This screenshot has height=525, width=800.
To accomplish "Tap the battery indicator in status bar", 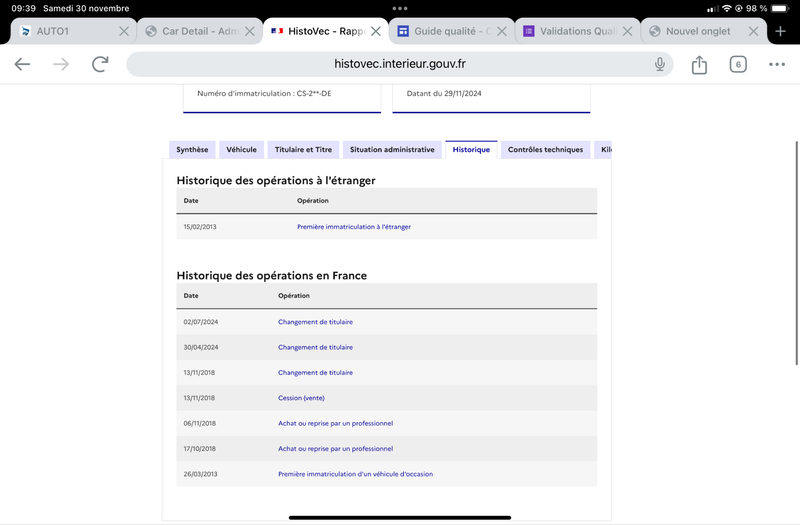I will tap(780, 8).
